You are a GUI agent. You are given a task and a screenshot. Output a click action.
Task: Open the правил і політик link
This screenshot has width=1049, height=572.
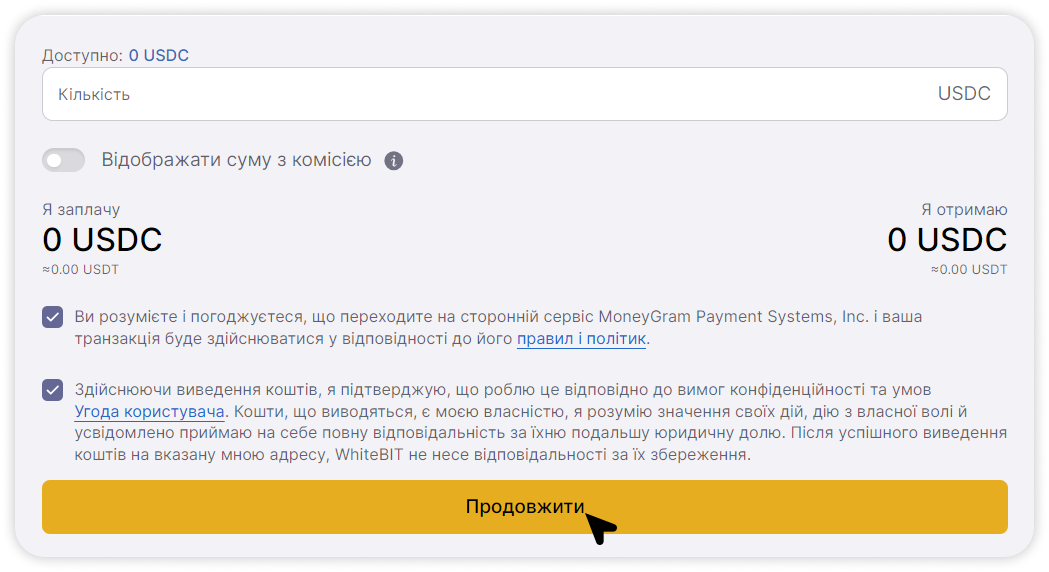click(581, 339)
